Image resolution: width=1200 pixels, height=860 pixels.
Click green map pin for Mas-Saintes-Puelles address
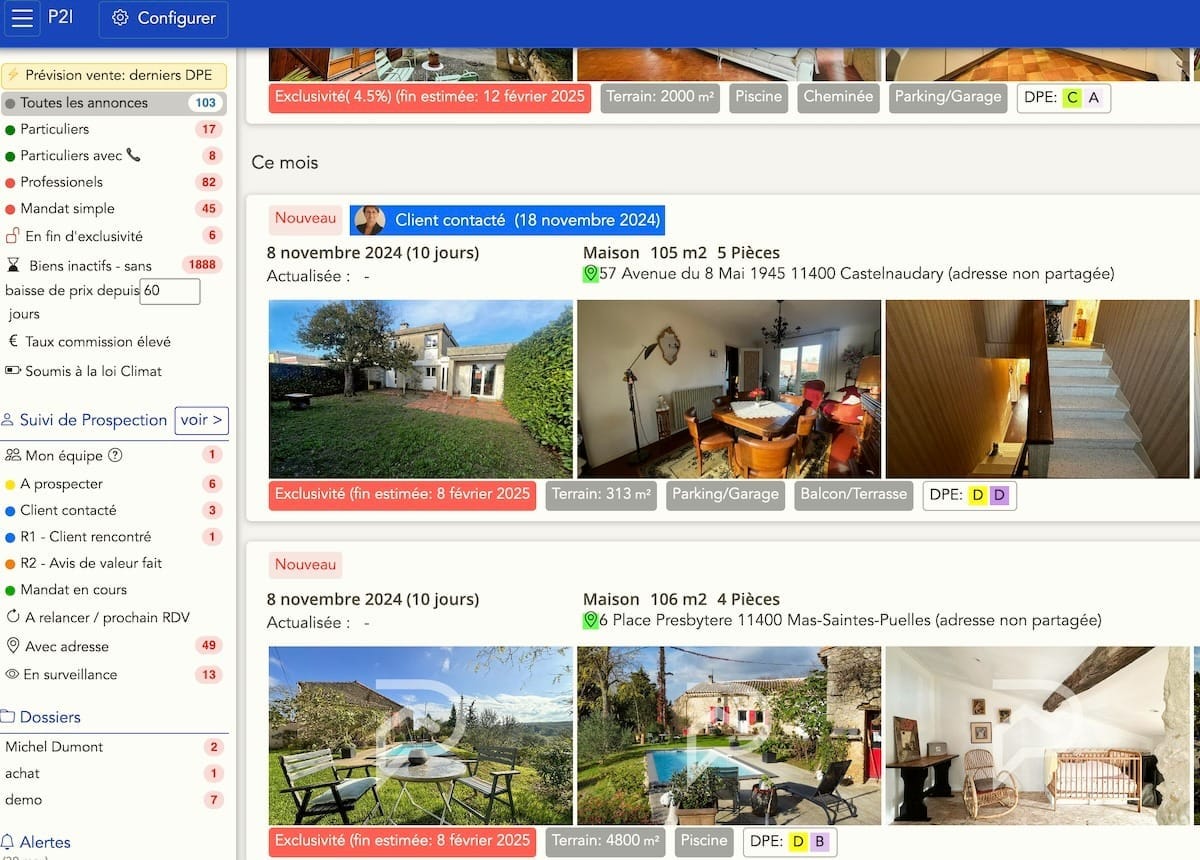pos(590,621)
